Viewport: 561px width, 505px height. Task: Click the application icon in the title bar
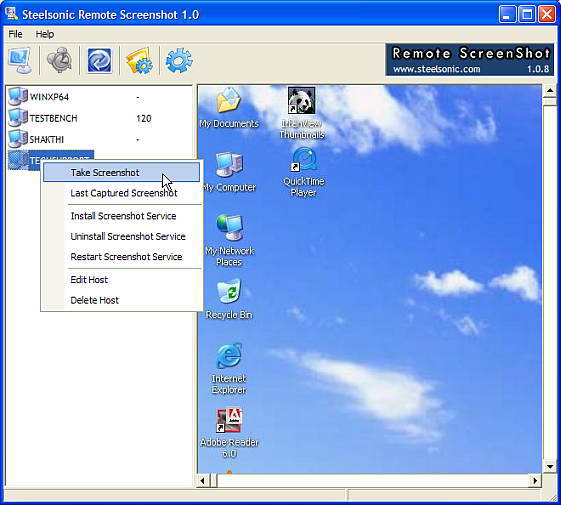(11, 14)
